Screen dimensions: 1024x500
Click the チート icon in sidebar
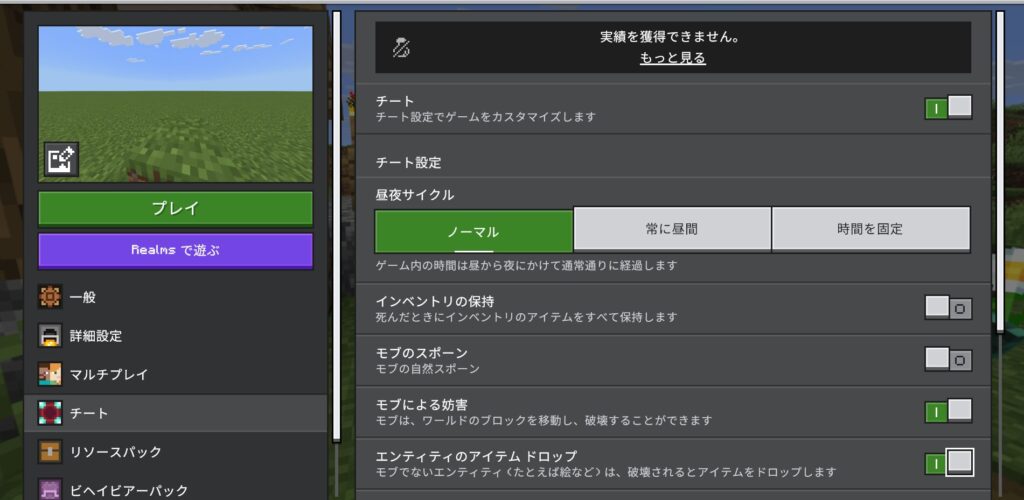point(50,413)
